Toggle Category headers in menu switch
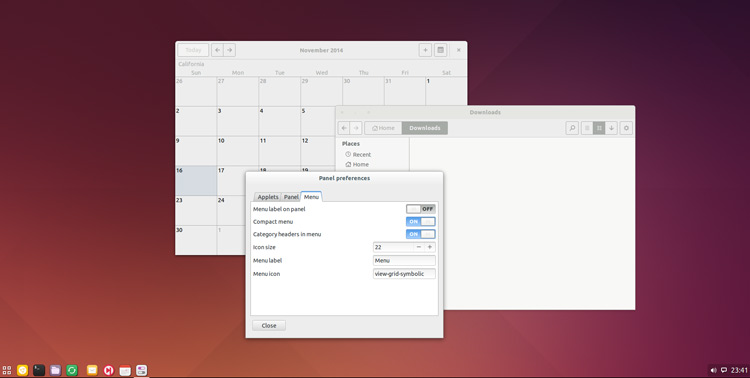 pyautogui.click(x=421, y=234)
